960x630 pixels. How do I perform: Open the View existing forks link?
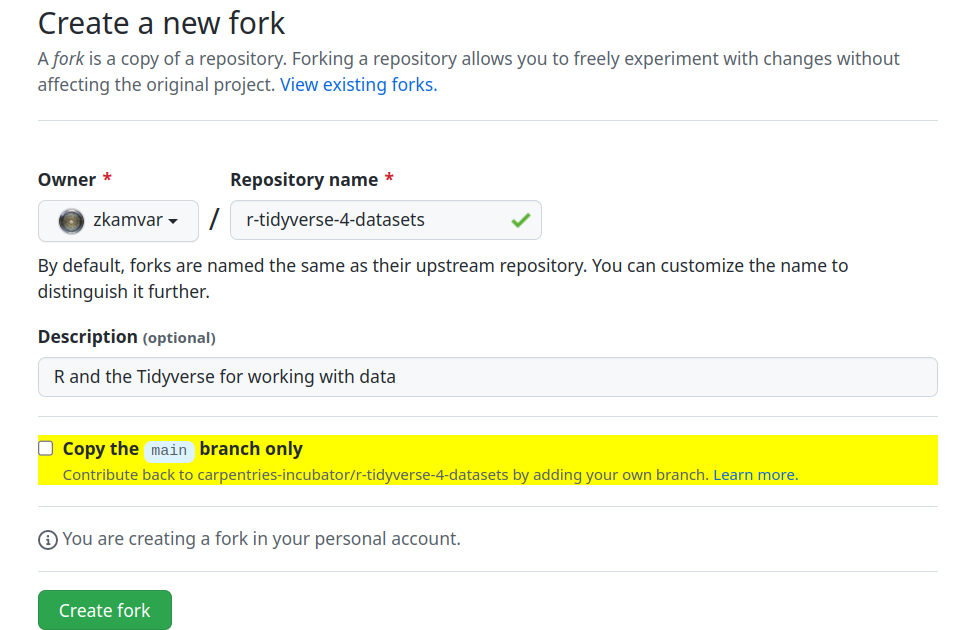click(357, 84)
